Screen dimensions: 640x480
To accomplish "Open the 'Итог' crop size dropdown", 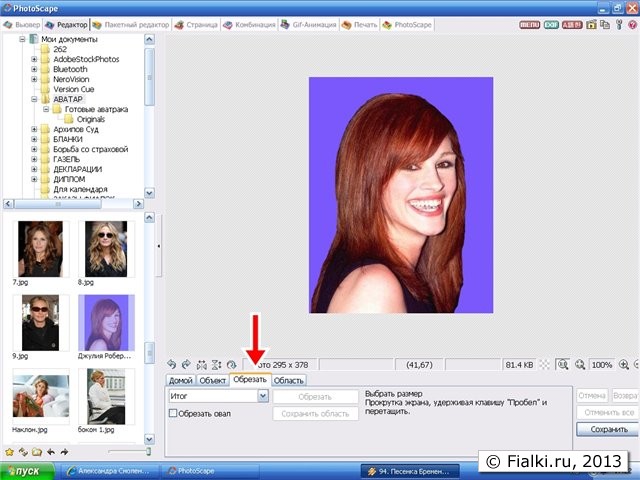I will (263, 396).
